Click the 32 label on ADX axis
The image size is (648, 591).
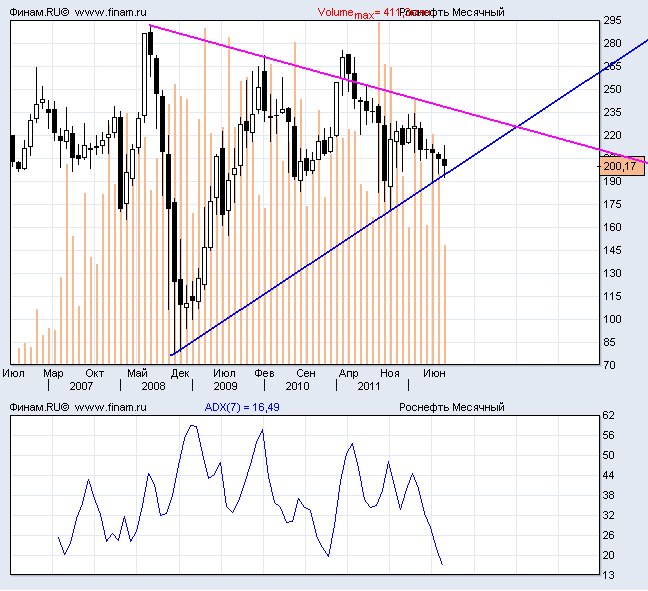[x=609, y=515]
